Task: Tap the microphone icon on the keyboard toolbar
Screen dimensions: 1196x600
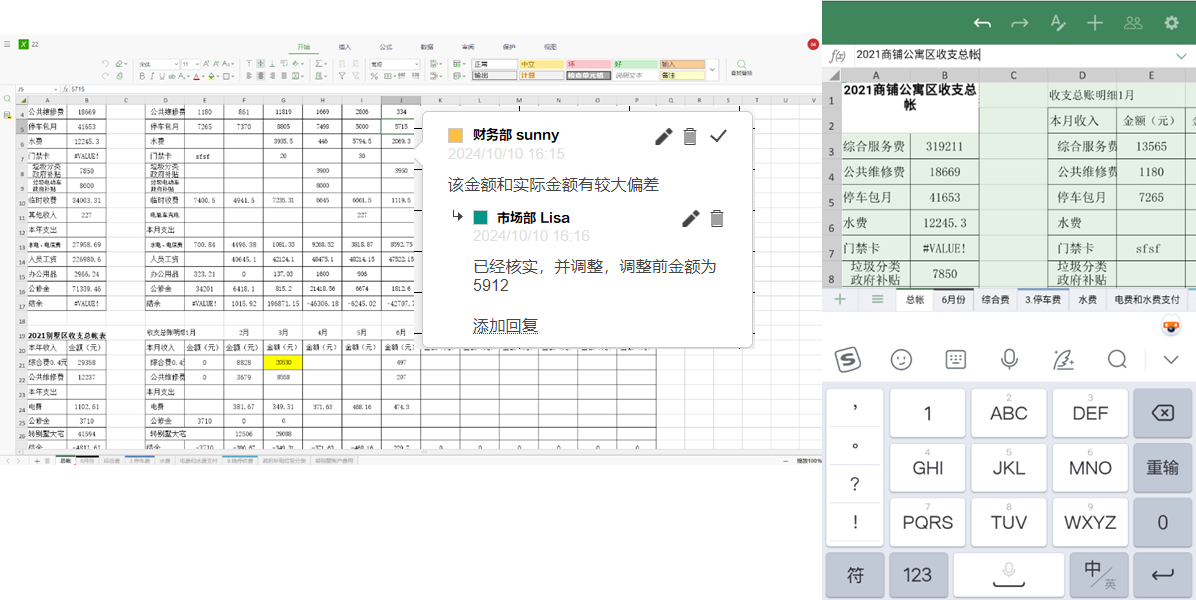Action: (x=1009, y=359)
